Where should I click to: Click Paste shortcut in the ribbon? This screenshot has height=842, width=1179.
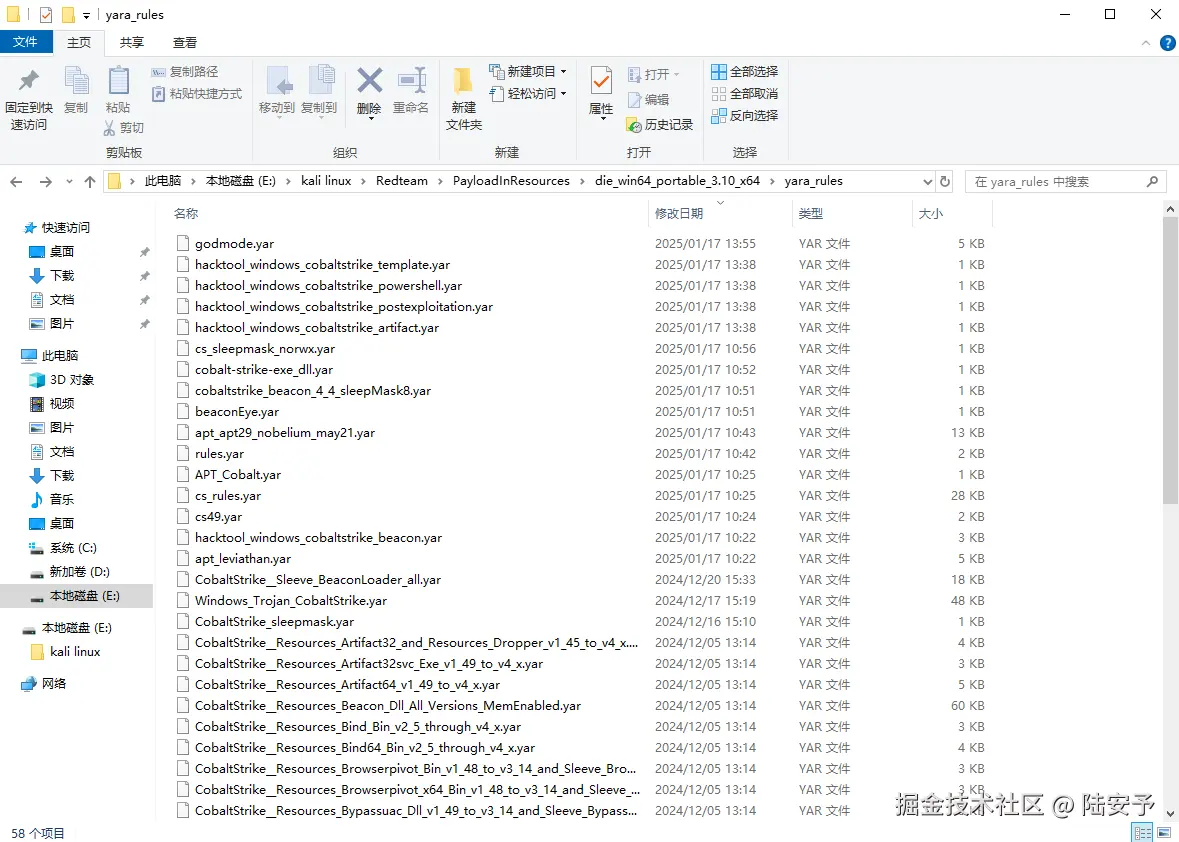(x=197, y=93)
